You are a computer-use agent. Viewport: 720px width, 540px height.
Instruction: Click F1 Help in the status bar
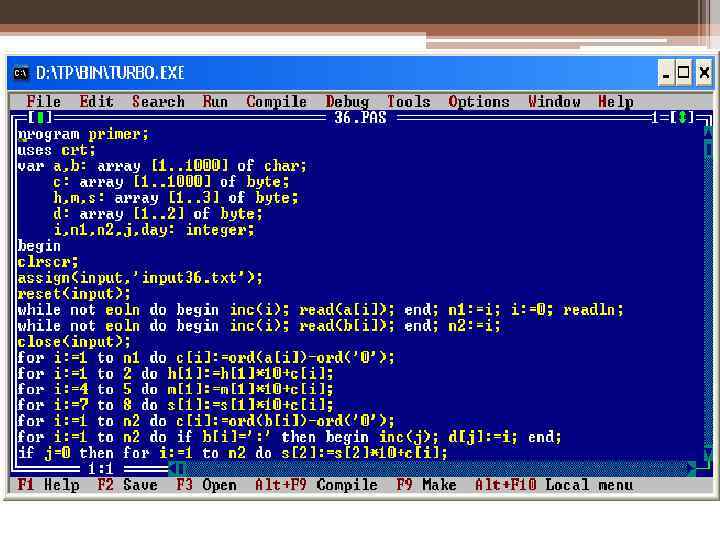48,485
